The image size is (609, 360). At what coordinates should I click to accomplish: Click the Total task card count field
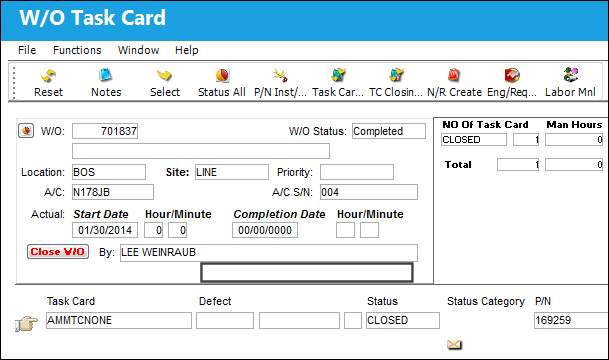518,165
